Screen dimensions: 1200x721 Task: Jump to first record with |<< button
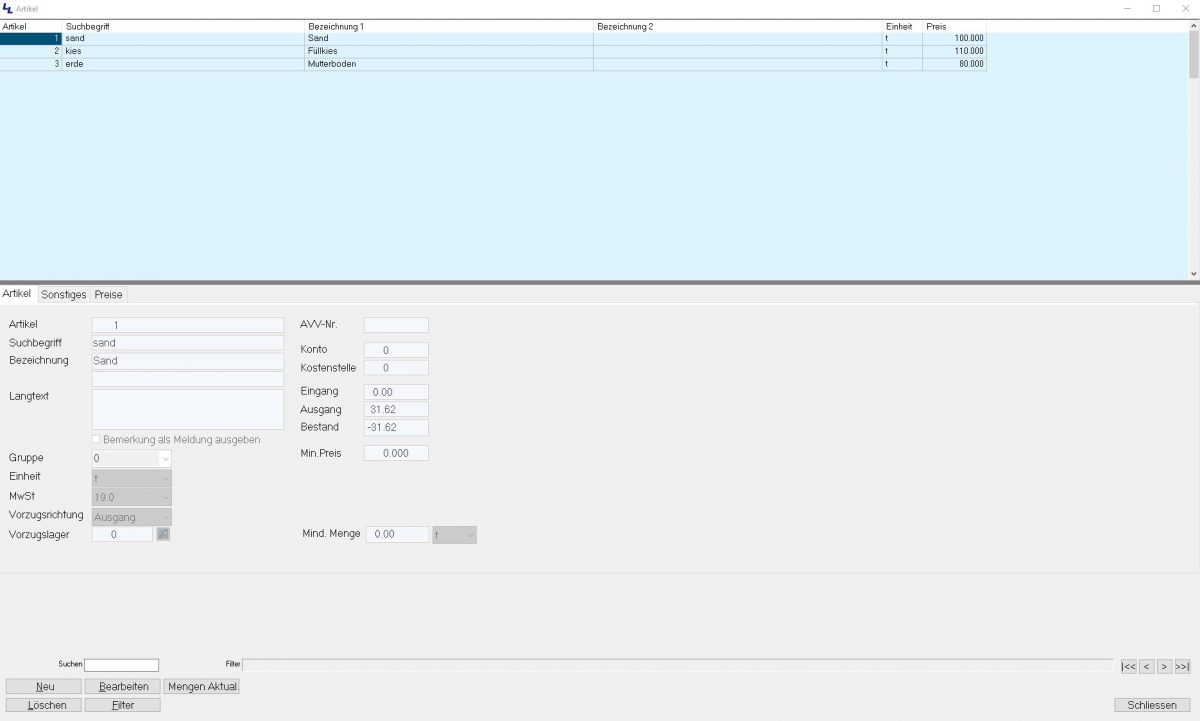click(1128, 666)
